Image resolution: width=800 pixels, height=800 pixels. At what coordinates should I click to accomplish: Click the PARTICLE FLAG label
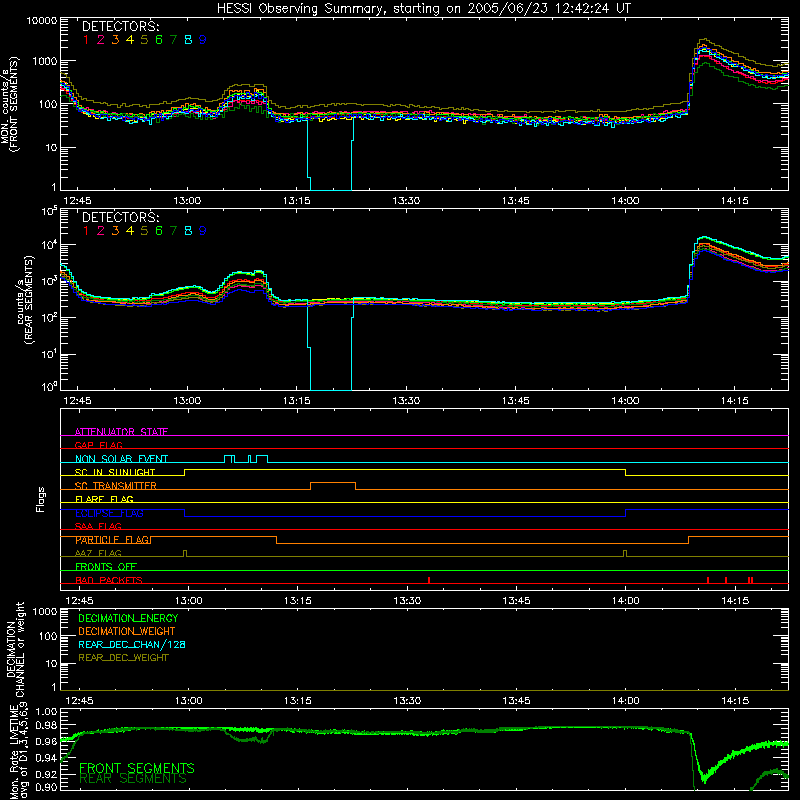click(112, 540)
